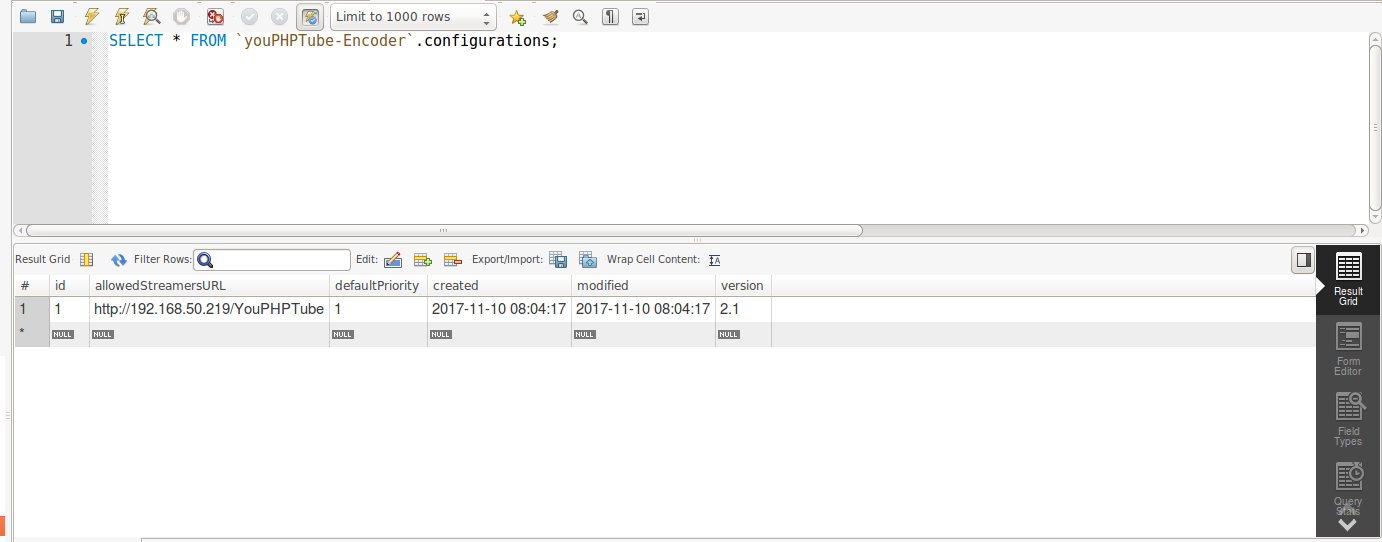This screenshot has height=542, width=1382.
Task: Execute the query with the lightning bolt icon
Action: [91, 16]
